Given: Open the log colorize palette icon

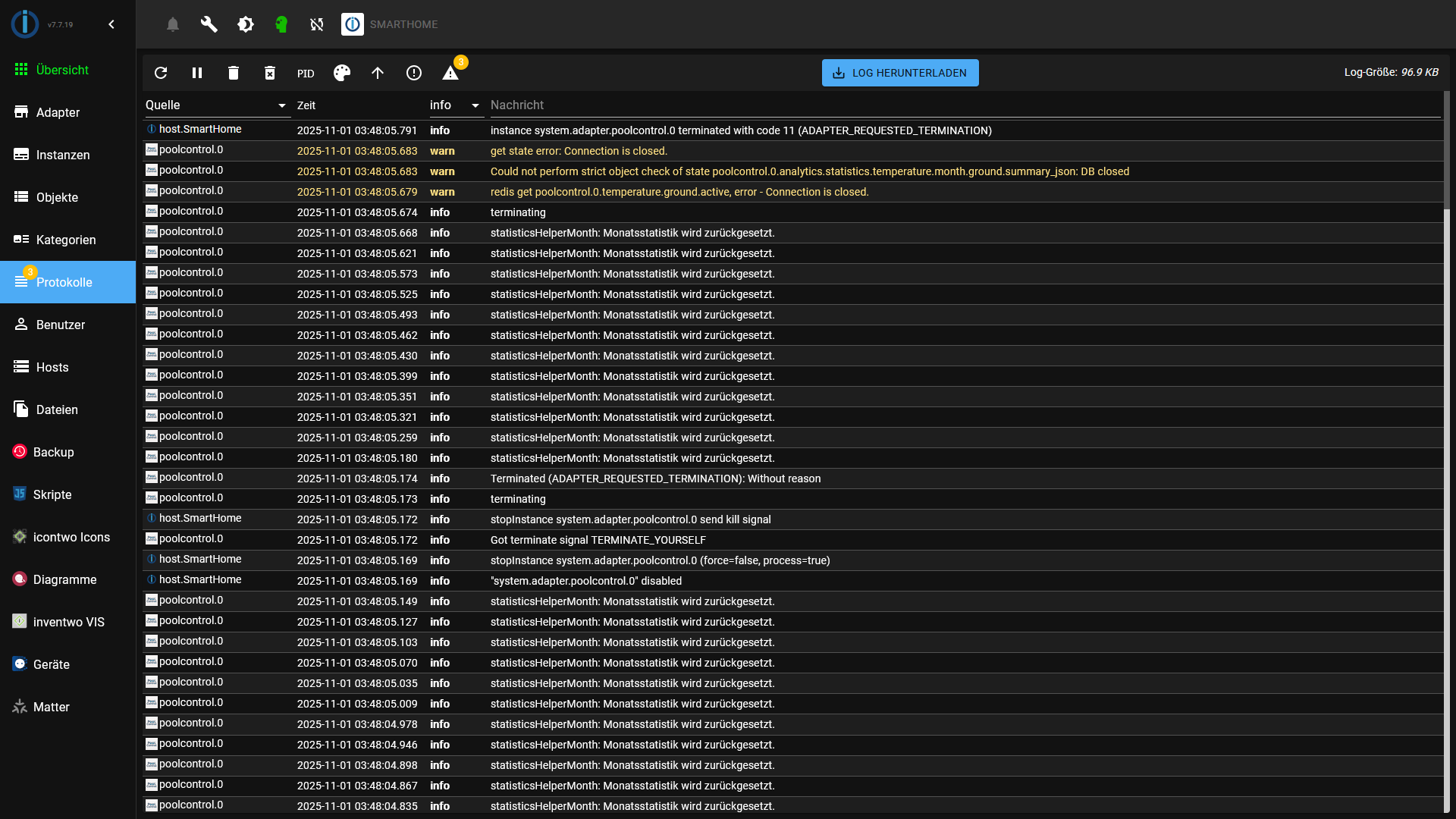Looking at the screenshot, I should pyautogui.click(x=341, y=73).
